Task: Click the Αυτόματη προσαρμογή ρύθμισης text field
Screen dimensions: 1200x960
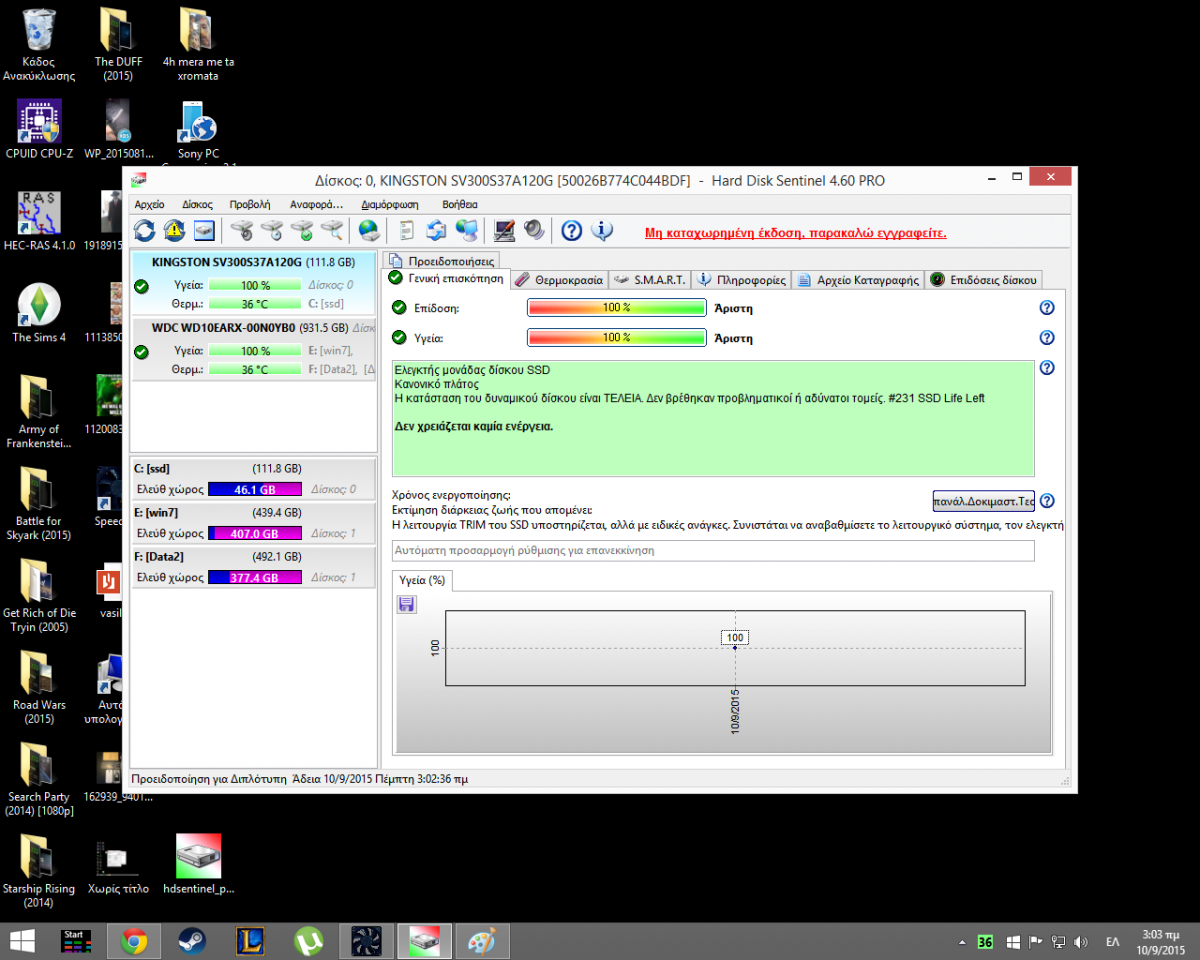Action: coord(713,551)
